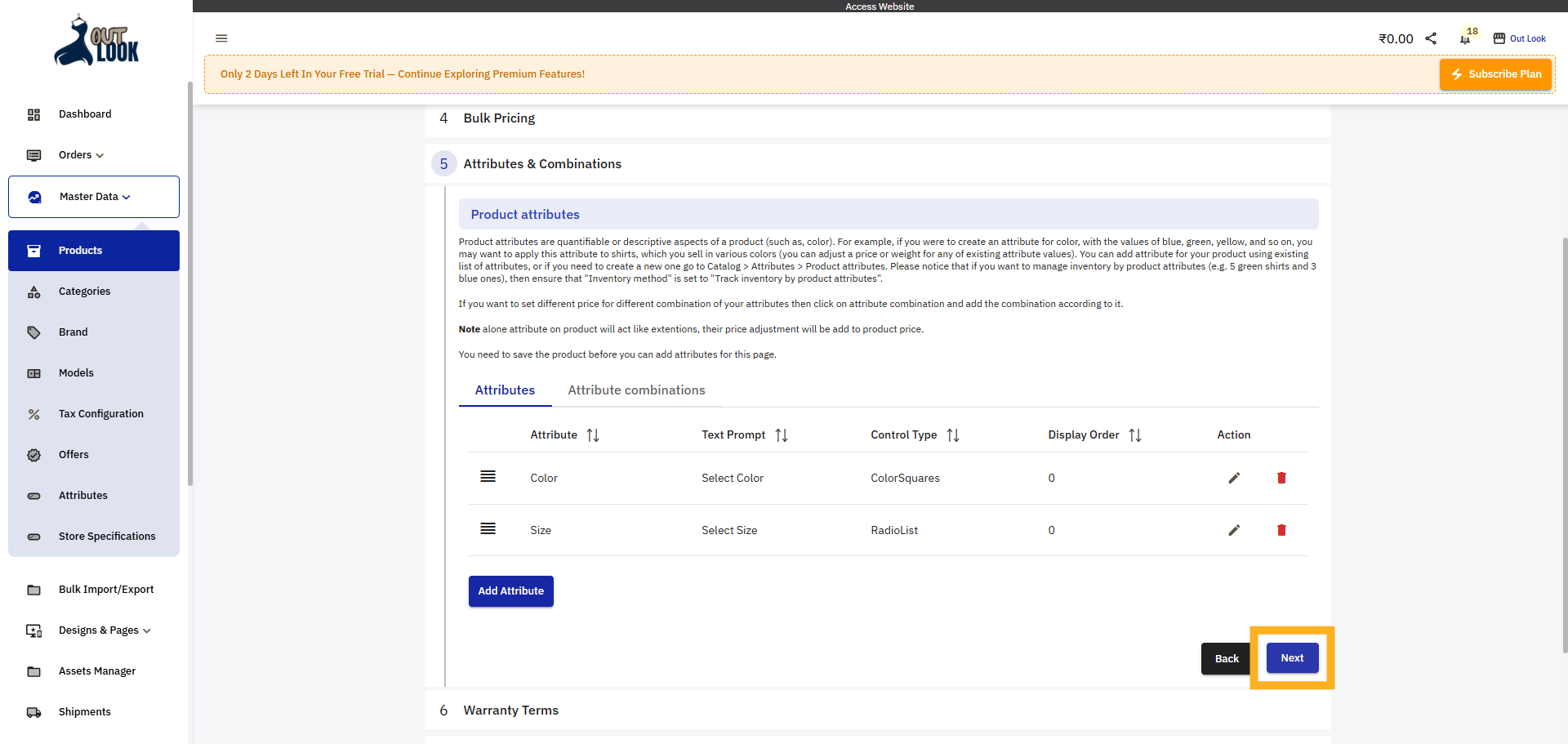Sort by Display Order column
The width and height of the screenshot is (1568, 744).
pos(1134,435)
